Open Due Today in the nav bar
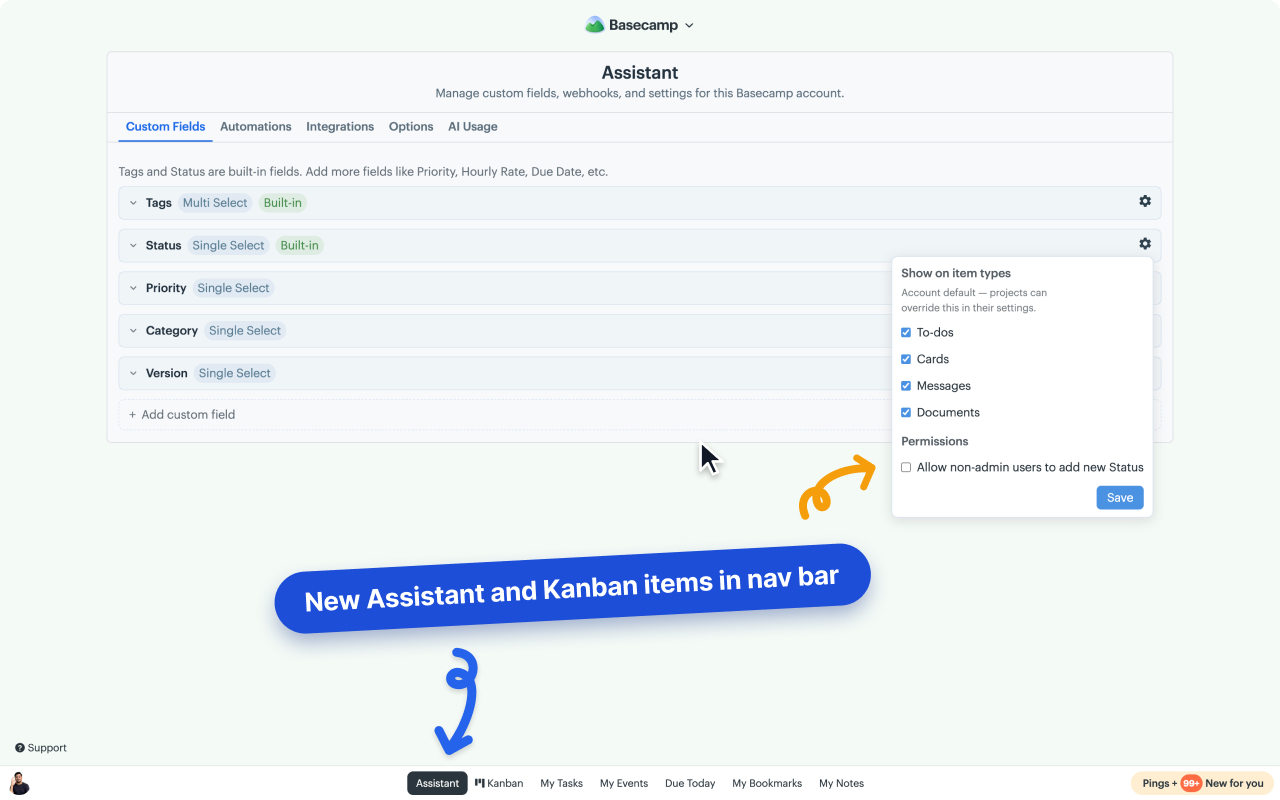Image resolution: width=1280 pixels, height=800 pixels. [x=690, y=783]
